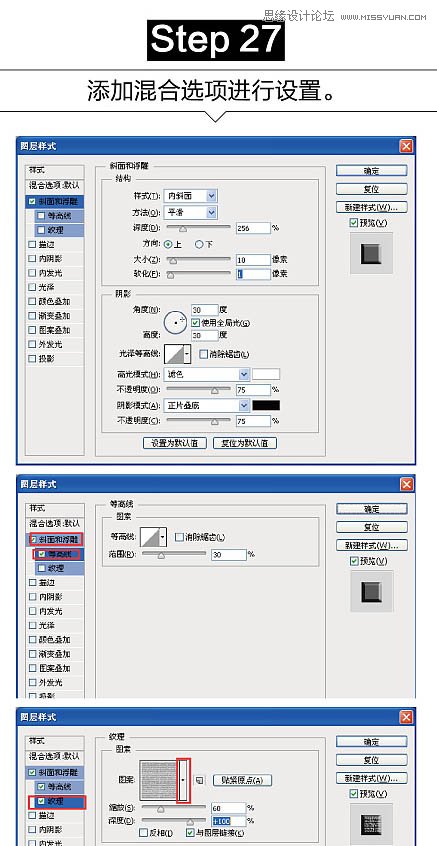
Task: Toggle 消除锯齿(L) in the 等高线 settings dialog
Action: pos(179,537)
